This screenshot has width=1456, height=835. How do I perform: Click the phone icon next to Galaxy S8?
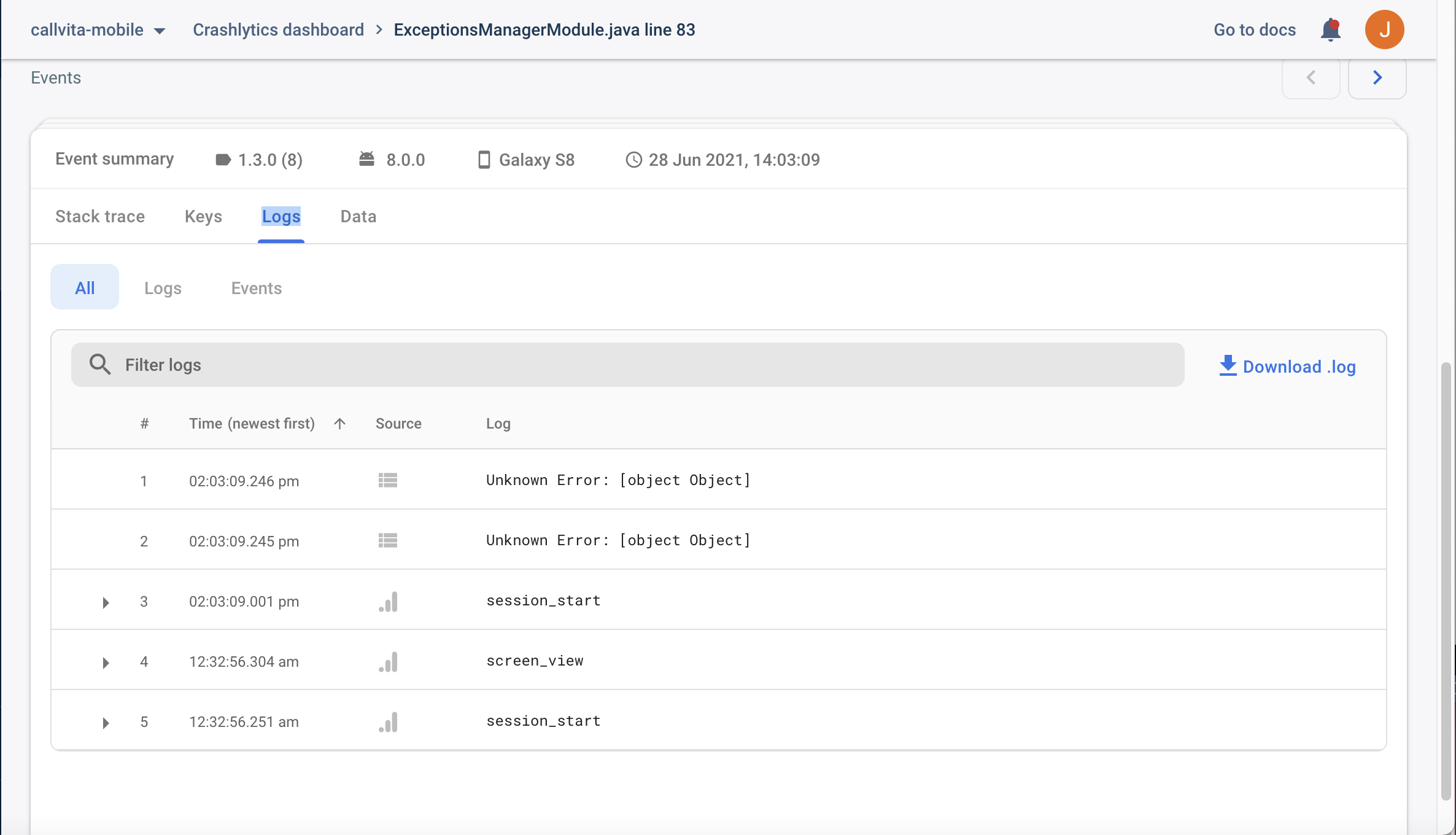click(x=484, y=160)
